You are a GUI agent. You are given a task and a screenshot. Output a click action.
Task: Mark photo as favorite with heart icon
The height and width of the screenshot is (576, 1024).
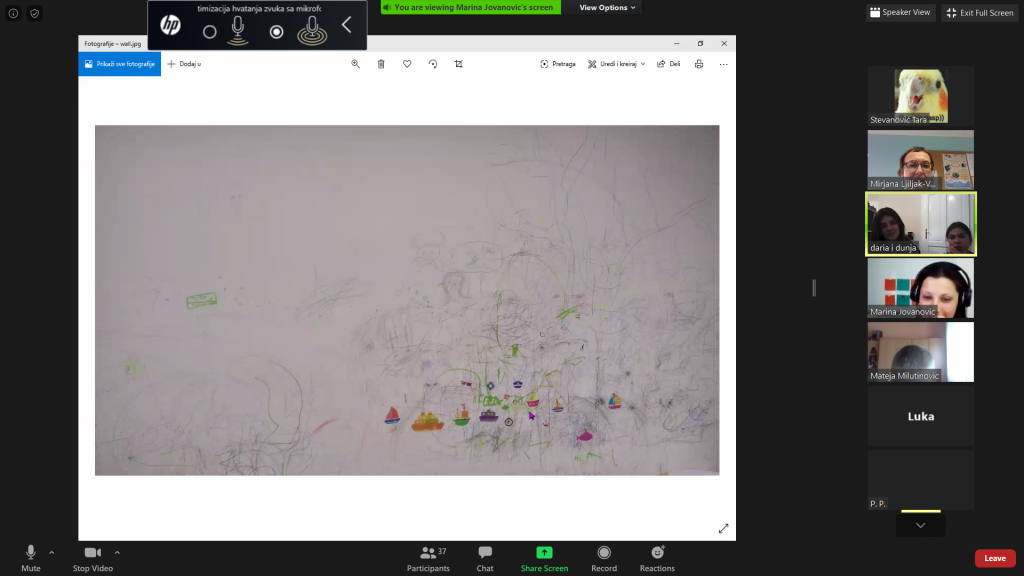pyautogui.click(x=407, y=64)
